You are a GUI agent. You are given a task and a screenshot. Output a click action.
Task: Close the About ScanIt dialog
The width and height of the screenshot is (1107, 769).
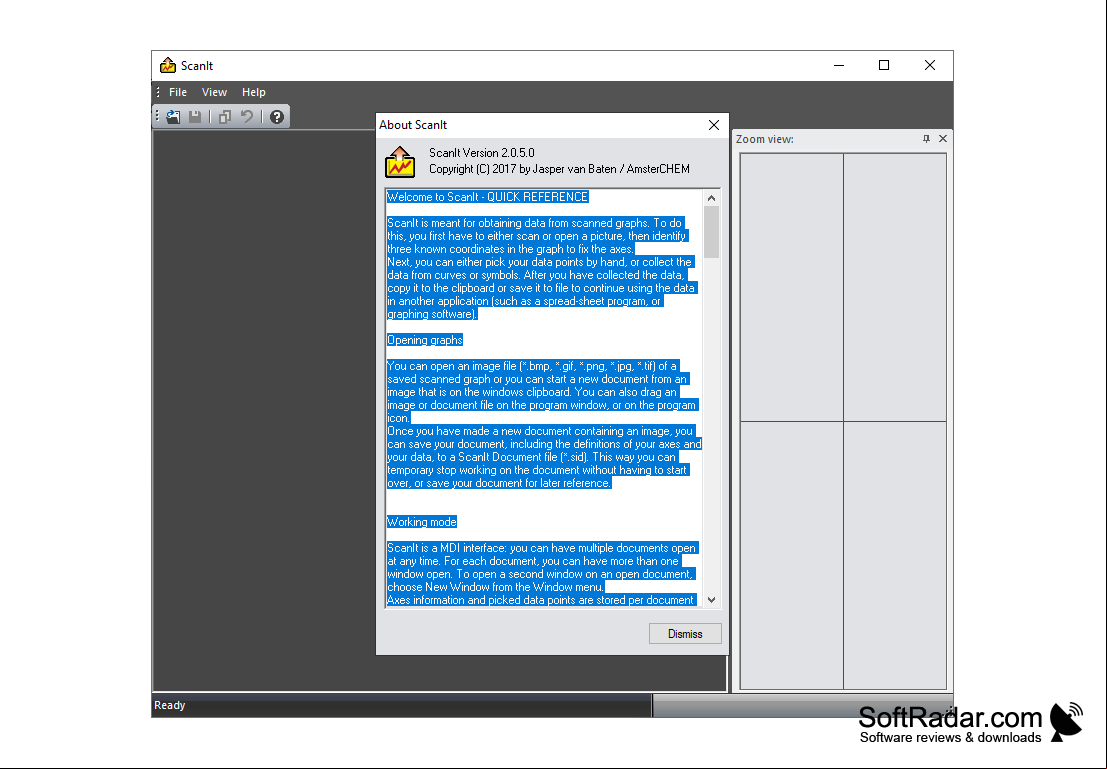tap(714, 125)
